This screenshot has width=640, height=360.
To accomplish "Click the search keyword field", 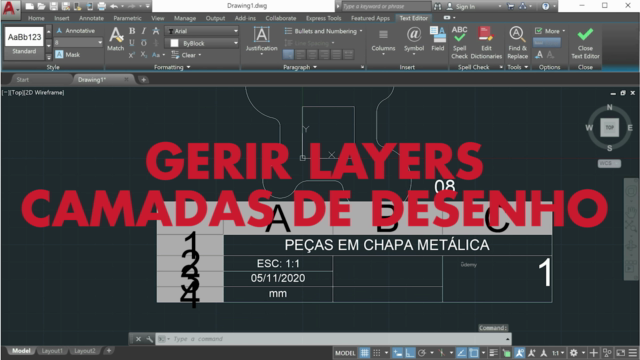I will pos(386,6).
